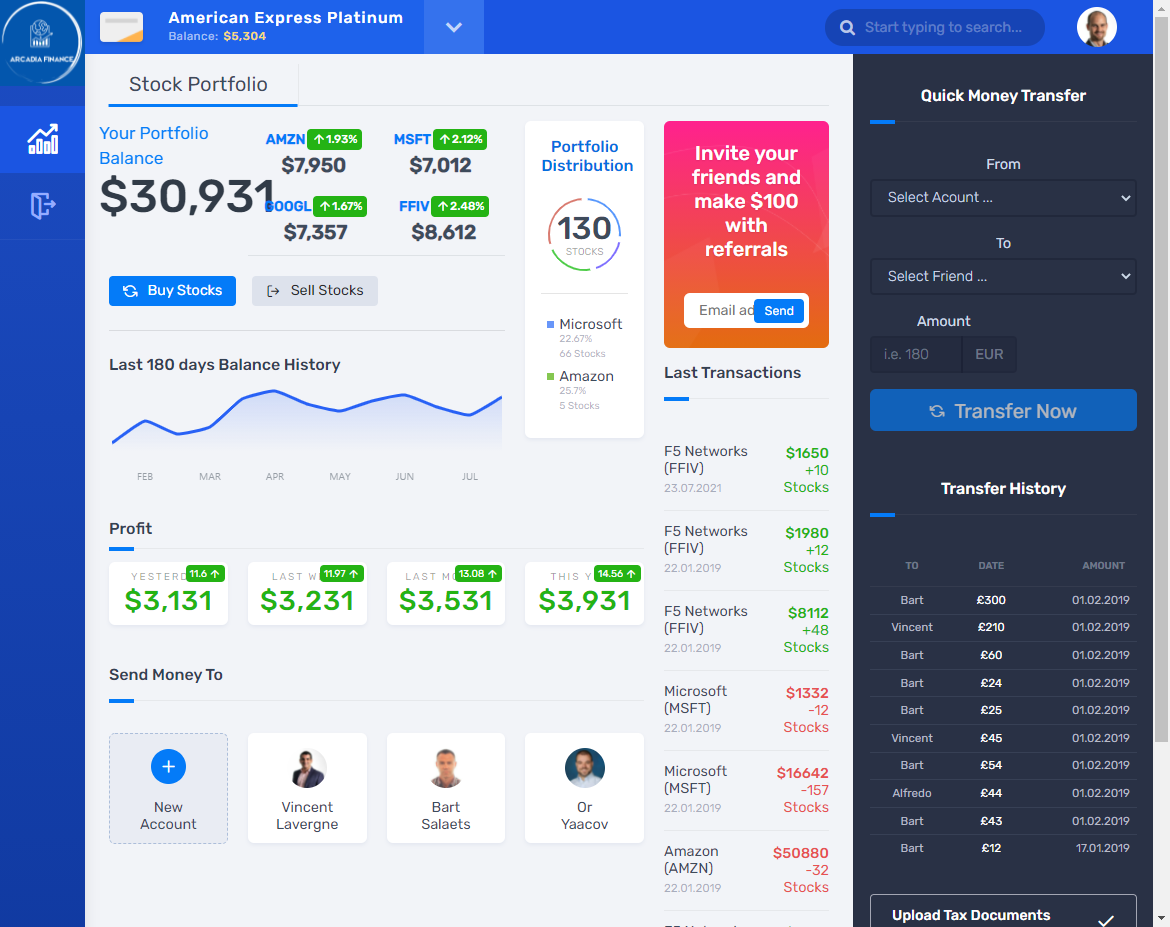The width and height of the screenshot is (1170, 927).
Task: Click the plus icon for New Account
Action: (169, 767)
